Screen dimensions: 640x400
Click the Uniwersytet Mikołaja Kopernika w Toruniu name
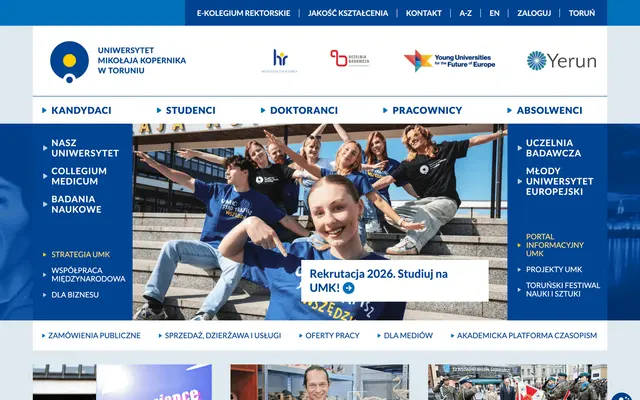click(x=142, y=60)
